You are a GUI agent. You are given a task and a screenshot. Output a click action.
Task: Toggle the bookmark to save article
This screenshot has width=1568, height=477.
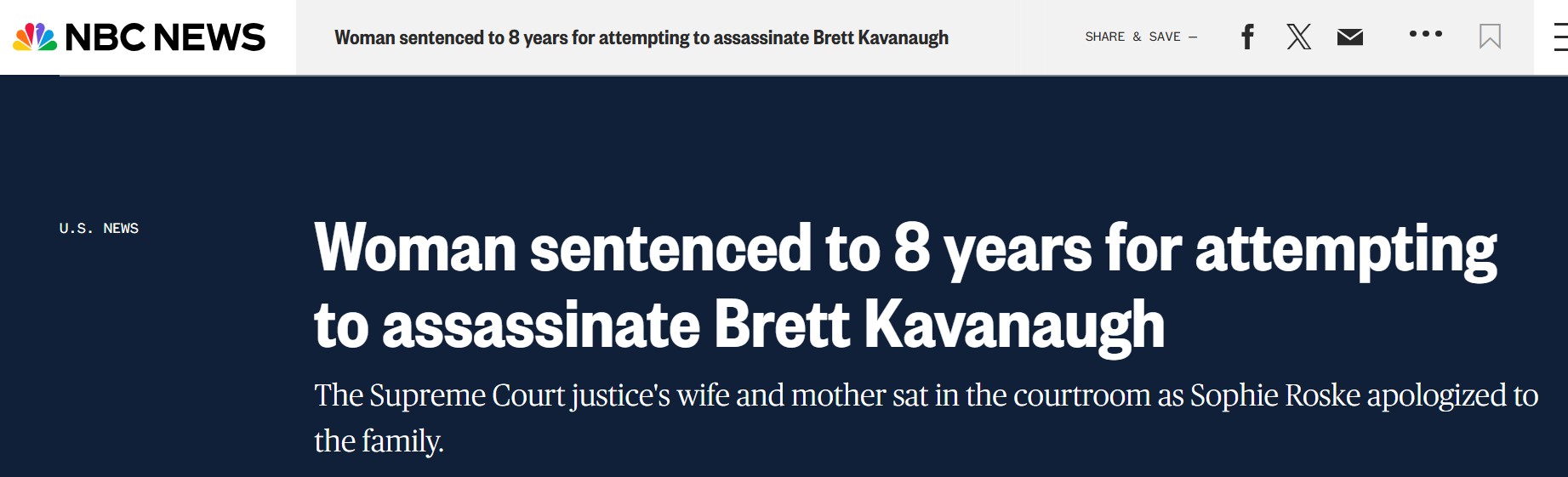1490,37
